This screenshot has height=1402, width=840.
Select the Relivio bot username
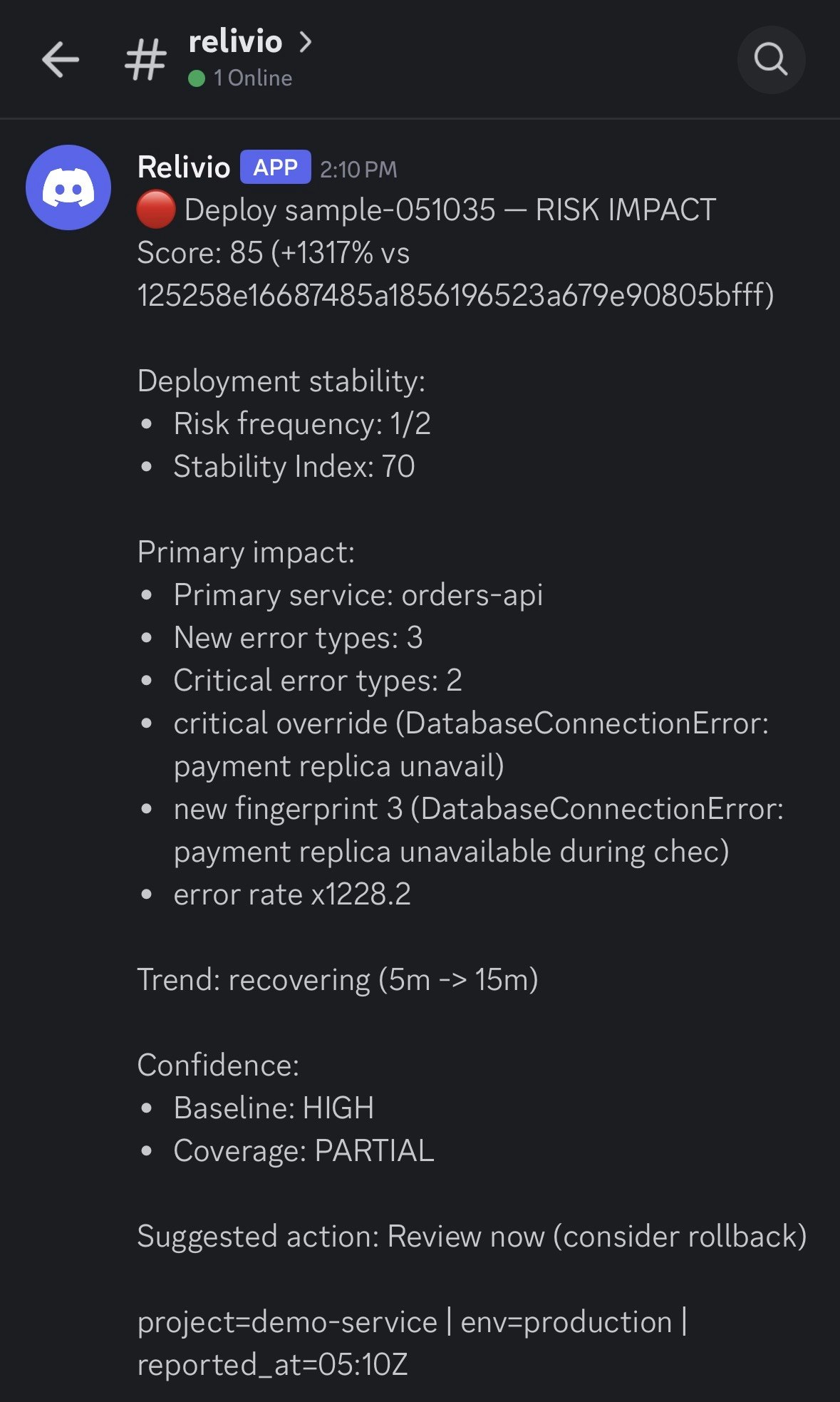pyautogui.click(x=185, y=167)
